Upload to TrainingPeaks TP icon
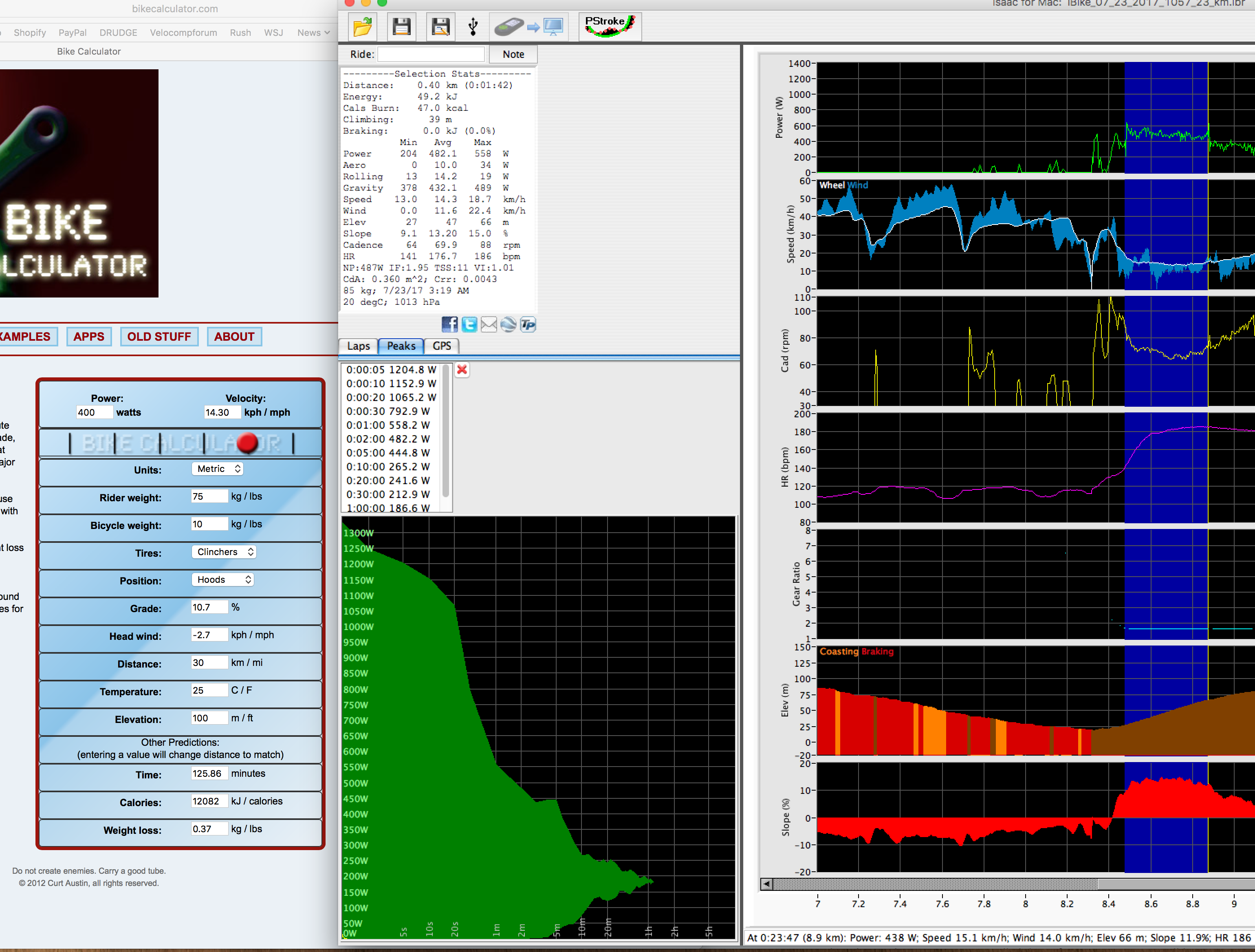This screenshot has height=952, width=1255. point(528,324)
